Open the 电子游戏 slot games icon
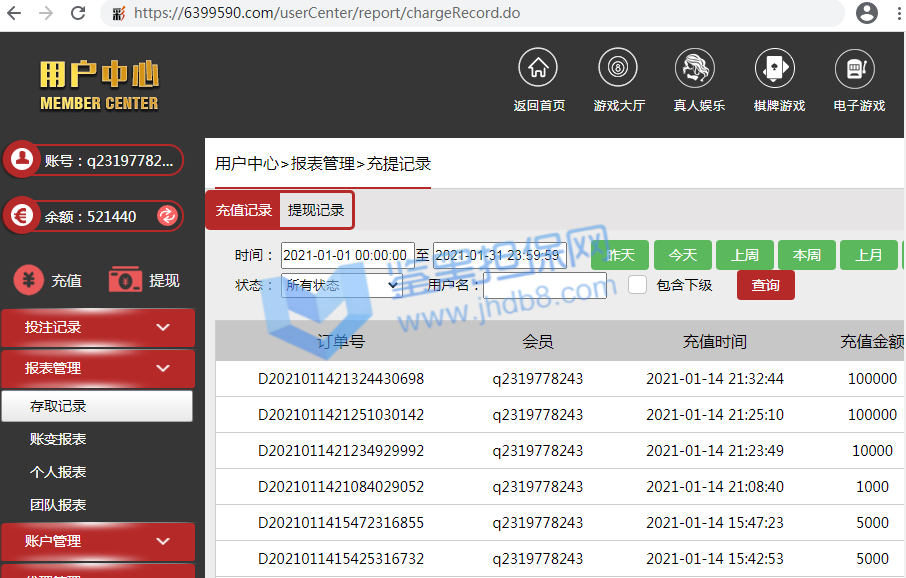The width and height of the screenshot is (906, 578). (858, 68)
